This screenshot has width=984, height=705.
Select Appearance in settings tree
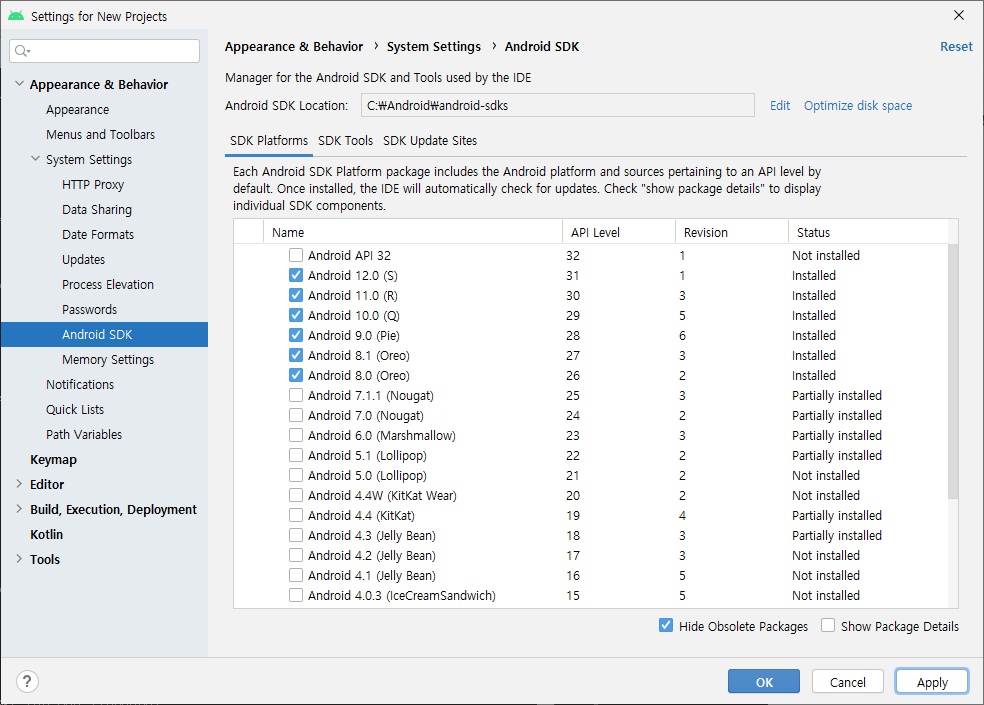coord(77,109)
